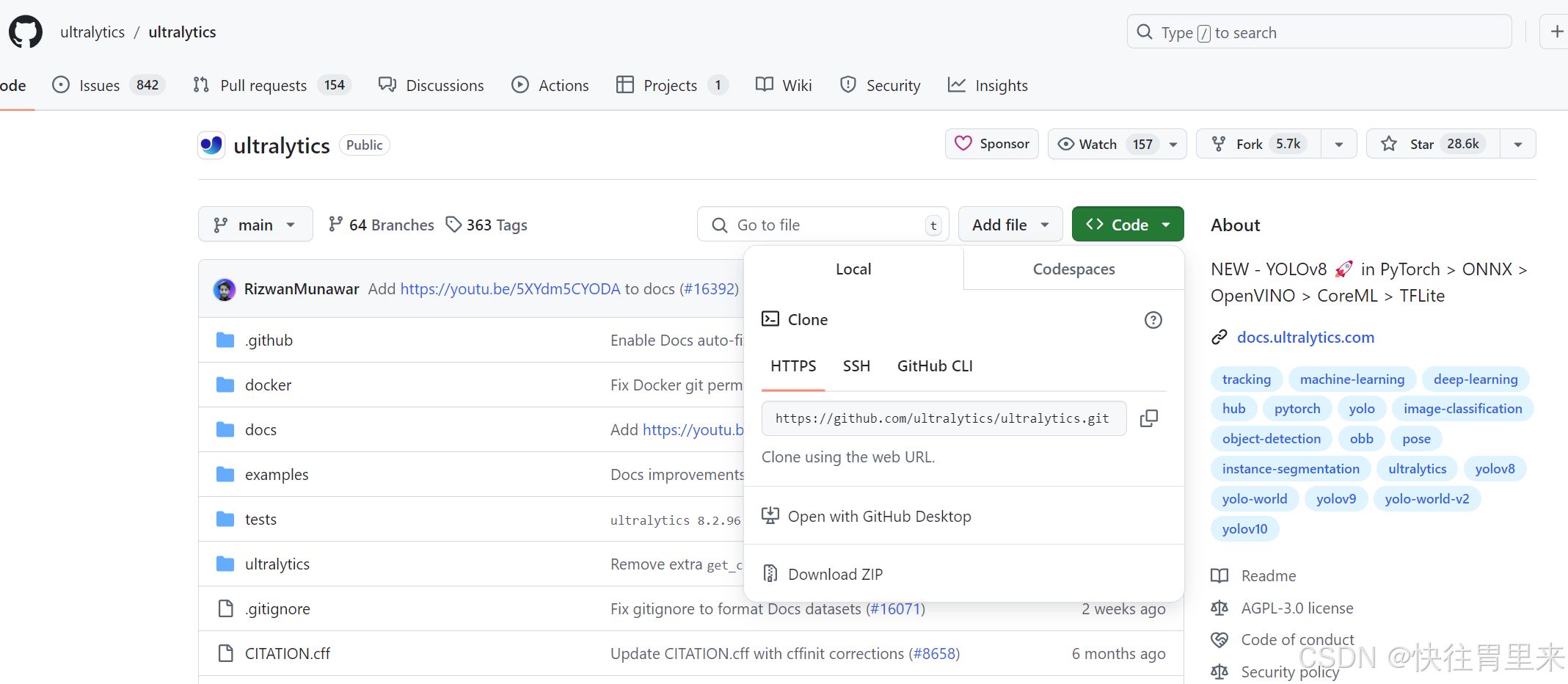1568x684 pixels.
Task: Click the object-detection topic tag
Action: (x=1272, y=439)
